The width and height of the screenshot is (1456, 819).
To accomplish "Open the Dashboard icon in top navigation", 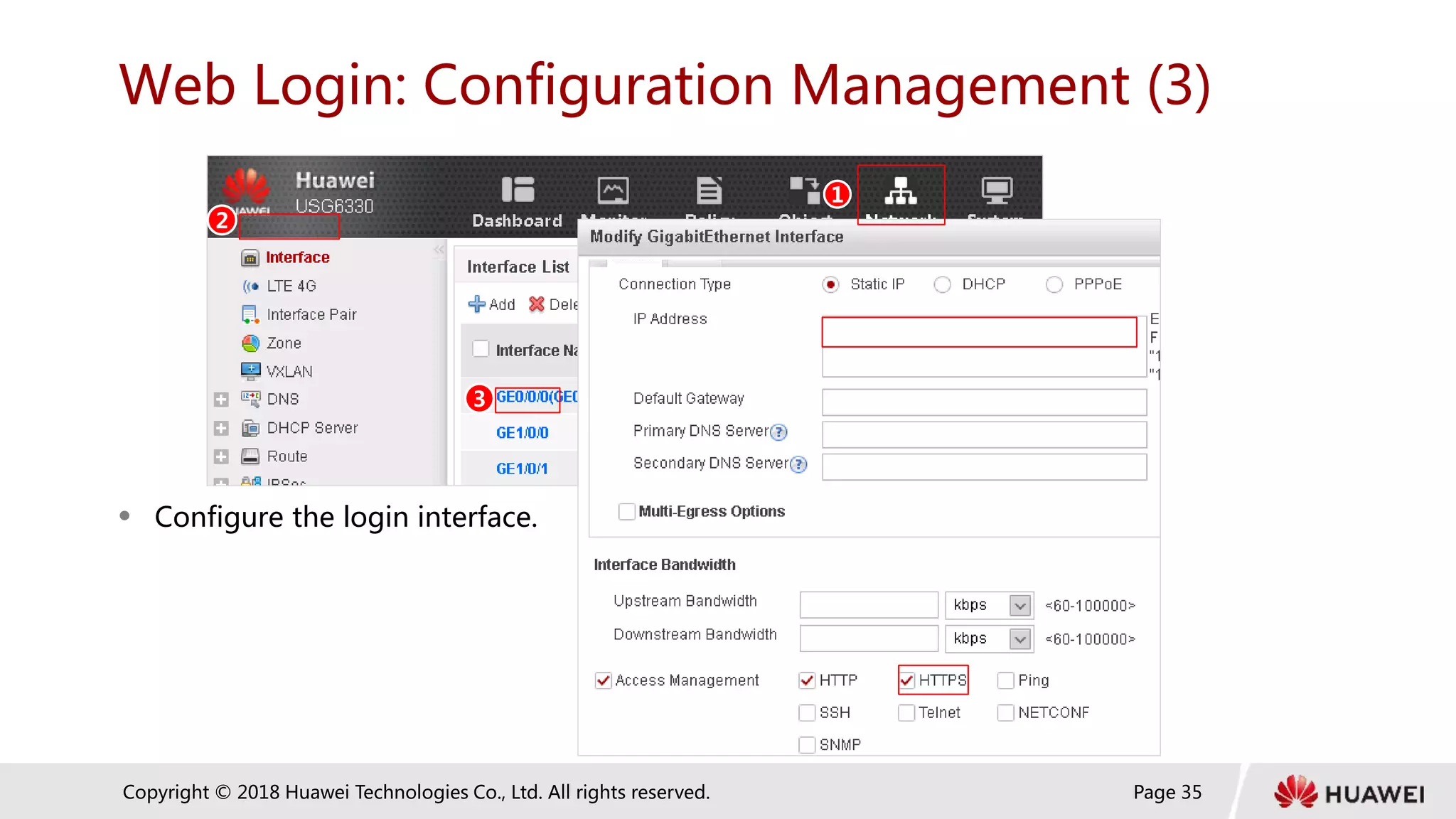I will coord(518,190).
